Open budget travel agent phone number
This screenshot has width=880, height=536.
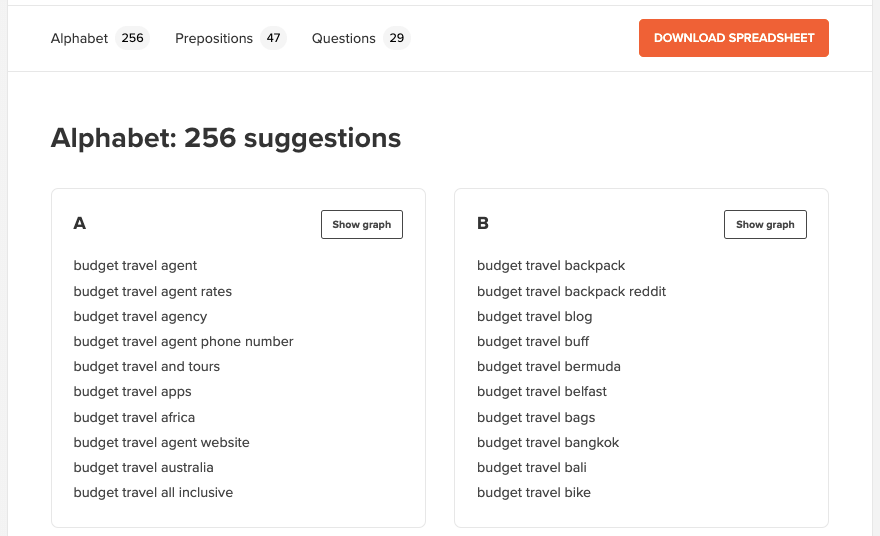(x=184, y=341)
